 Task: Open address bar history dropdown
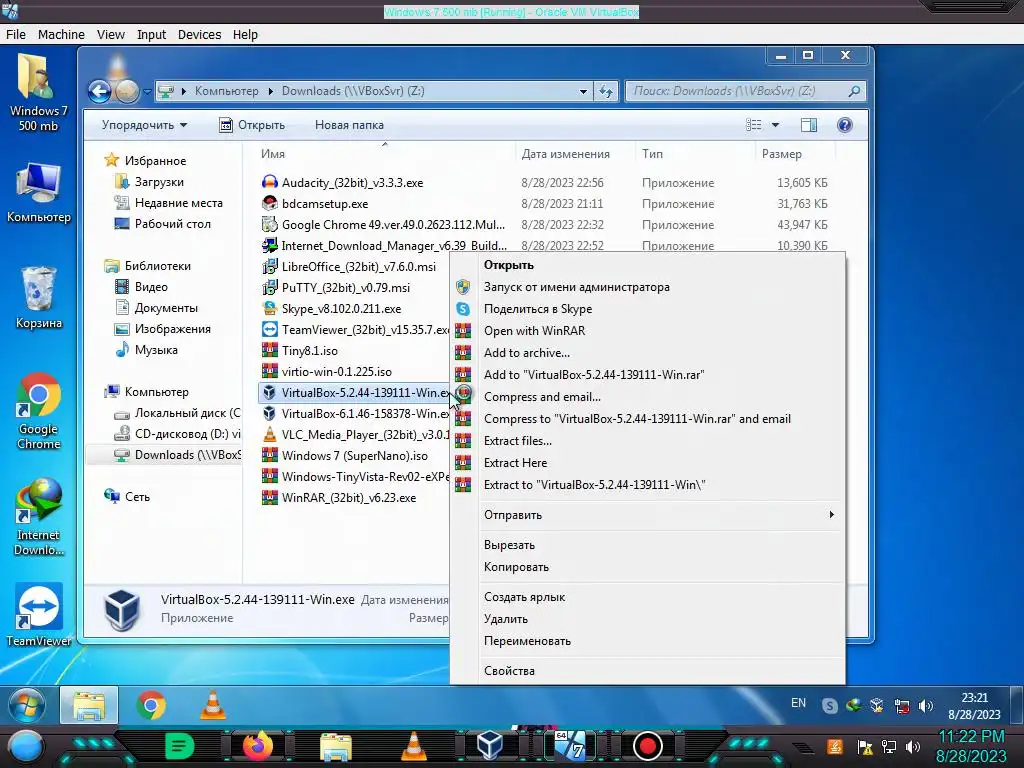click(x=583, y=91)
